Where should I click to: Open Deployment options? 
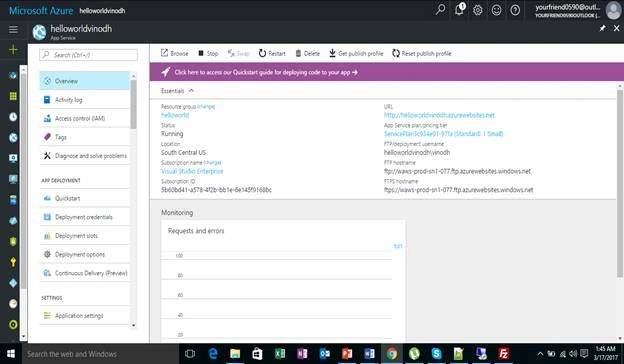(84, 255)
